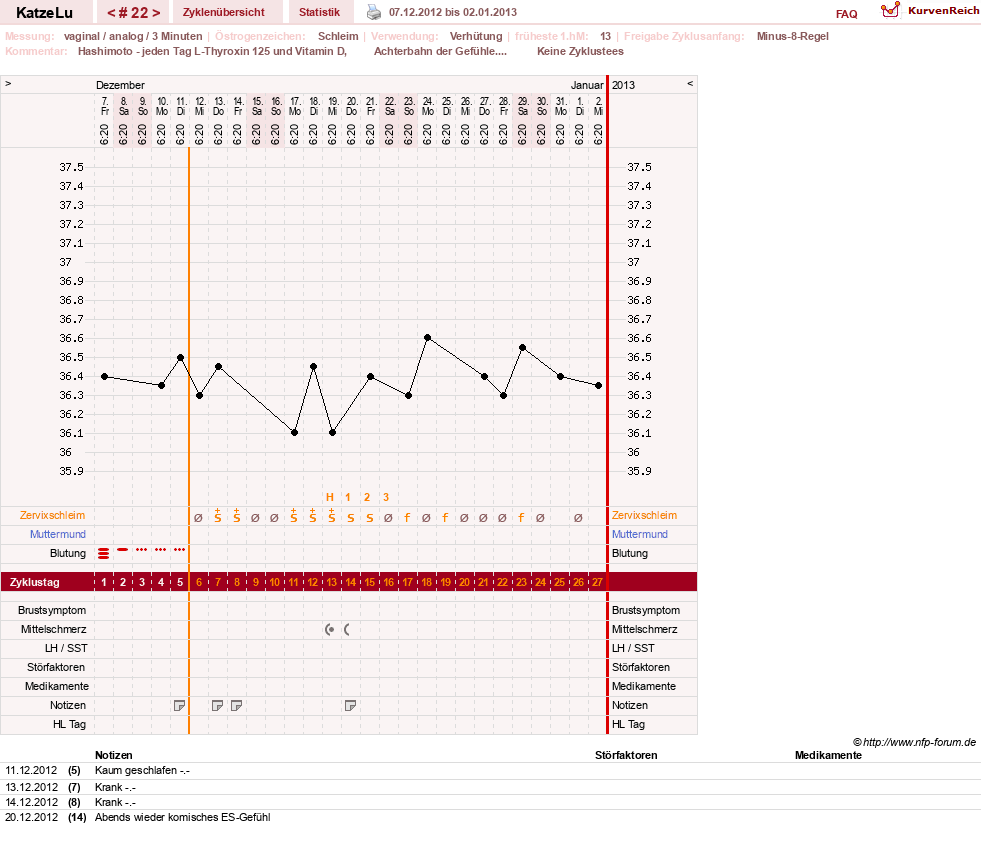The image size is (981, 854).
Task: Click the f mucus symbol on day 23
Action: [521, 517]
